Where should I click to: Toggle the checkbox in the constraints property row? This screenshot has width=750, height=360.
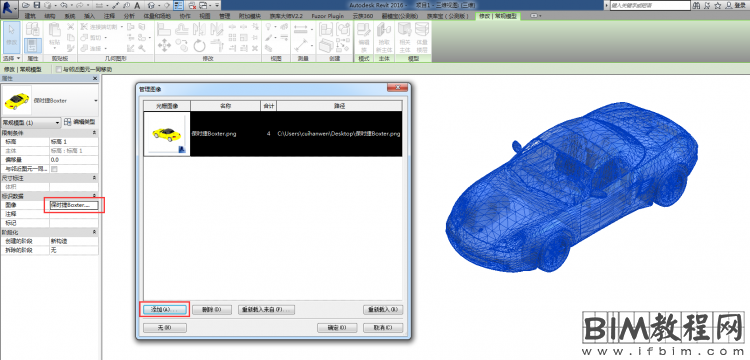tap(54, 169)
